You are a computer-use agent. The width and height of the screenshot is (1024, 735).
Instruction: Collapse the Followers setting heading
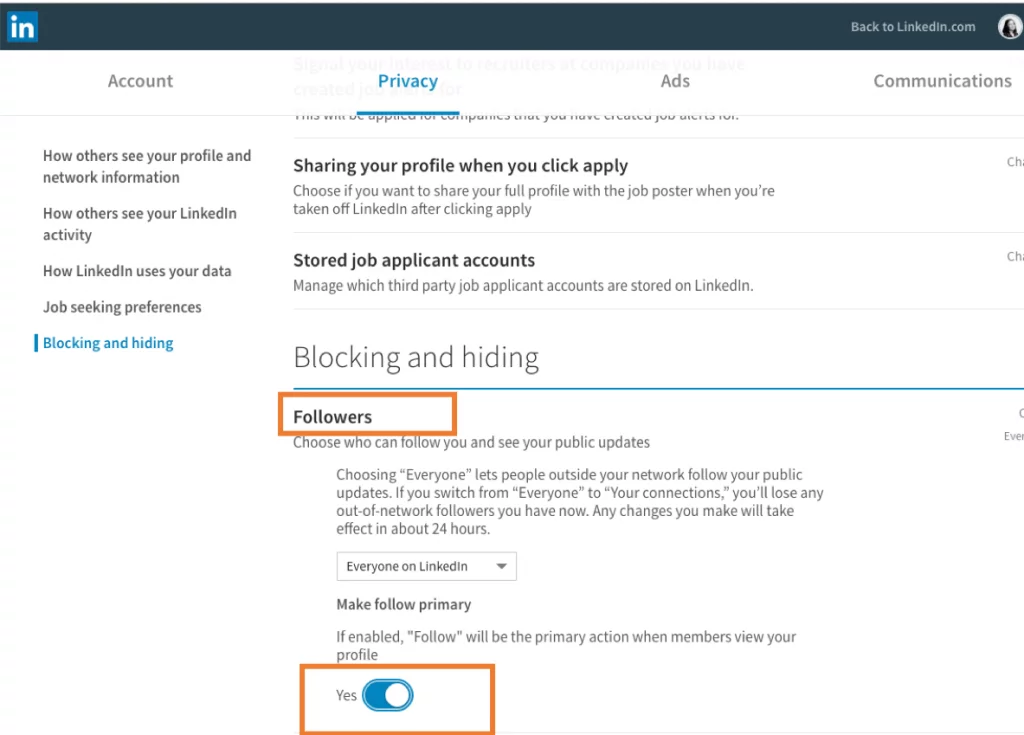point(332,417)
